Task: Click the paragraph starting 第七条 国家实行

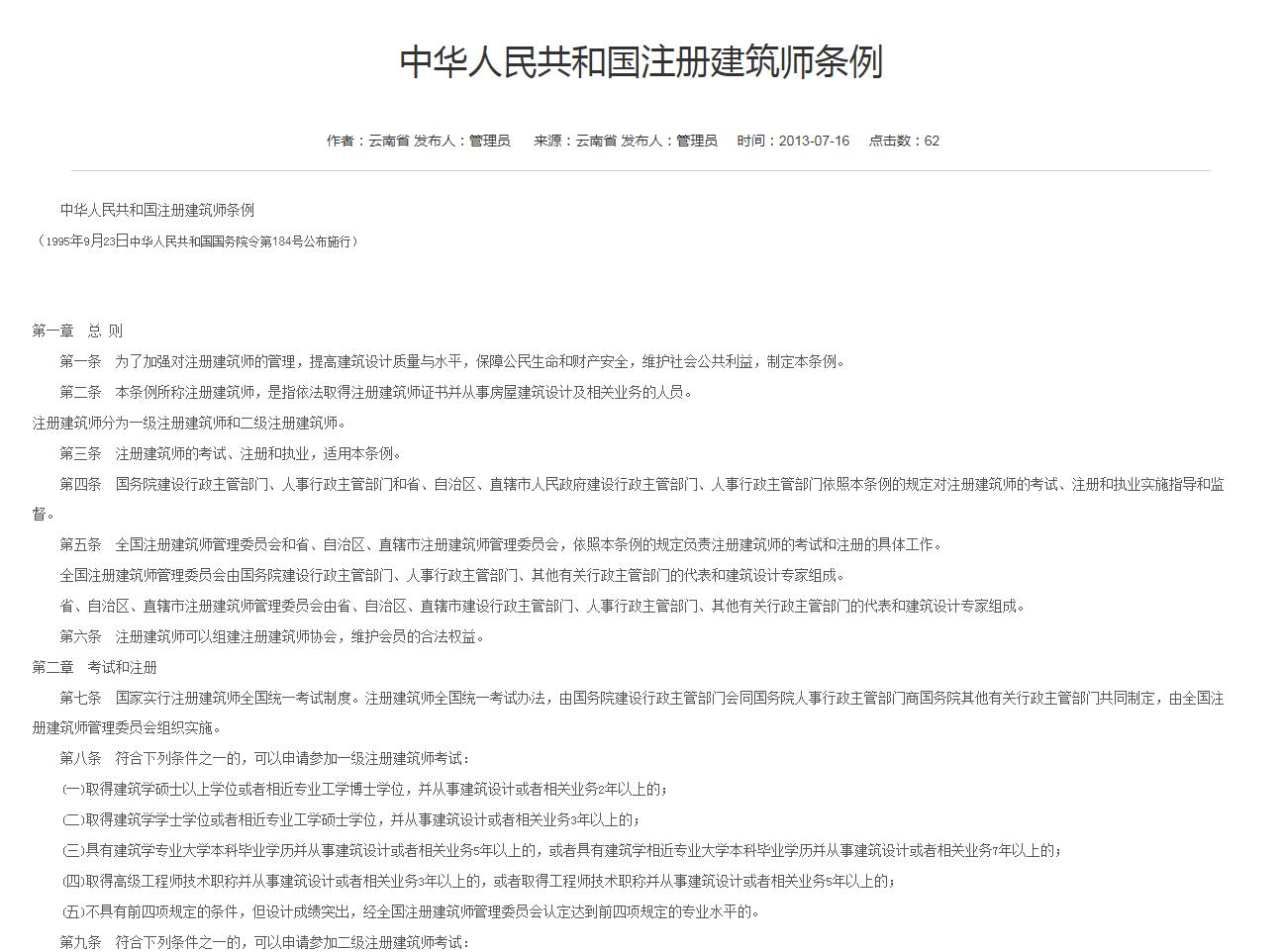Action: [x=628, y=713]
